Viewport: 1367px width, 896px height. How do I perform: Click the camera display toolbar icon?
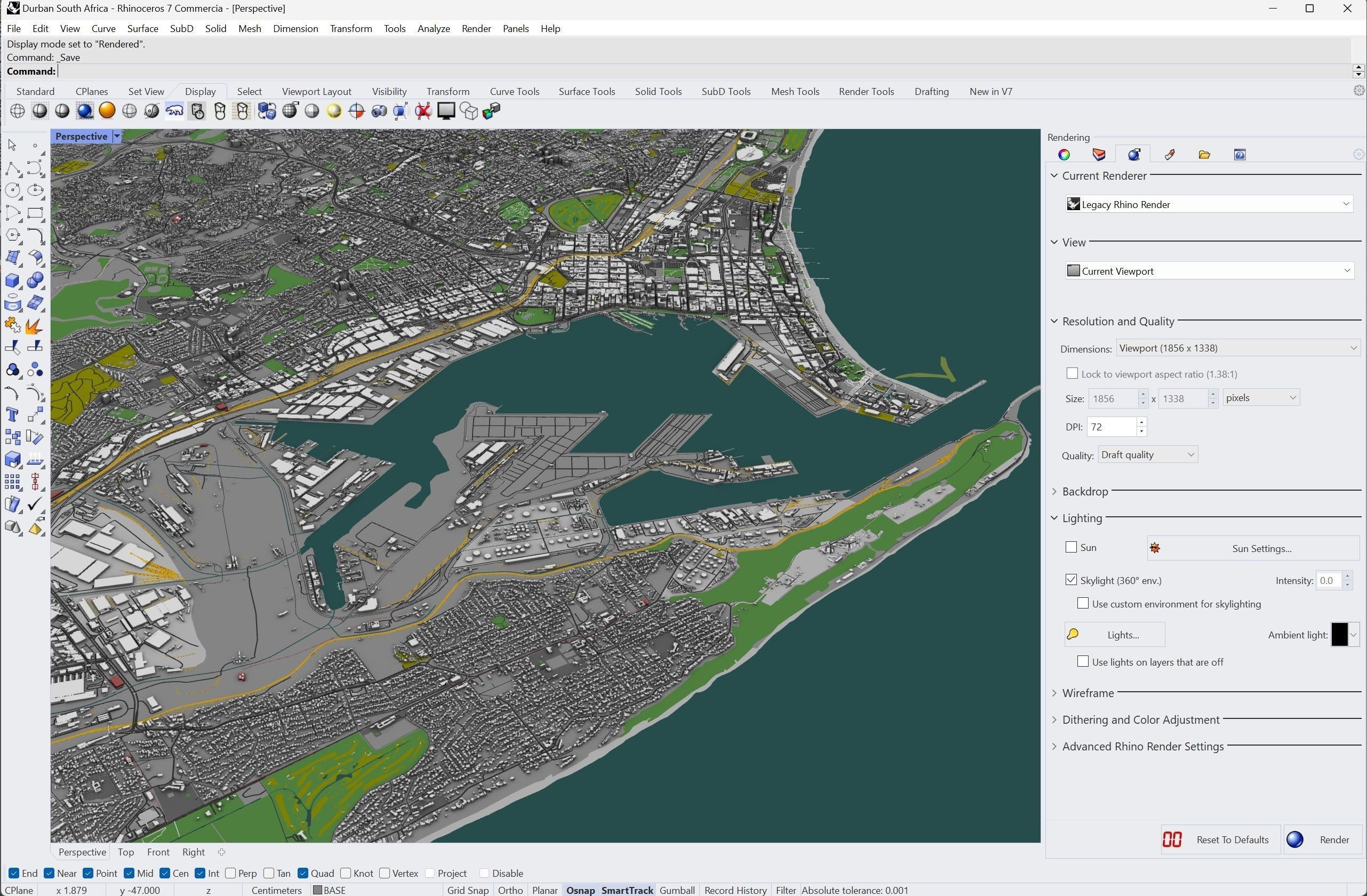(x=379, y=111)
